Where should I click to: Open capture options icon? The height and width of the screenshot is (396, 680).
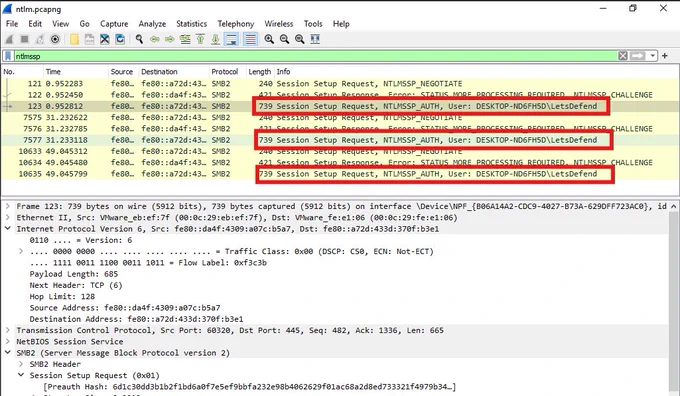tap(55, 39)
